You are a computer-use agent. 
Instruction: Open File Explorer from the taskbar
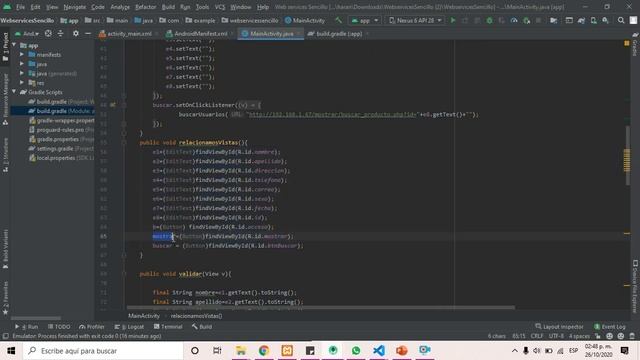[x=241, y=351]
